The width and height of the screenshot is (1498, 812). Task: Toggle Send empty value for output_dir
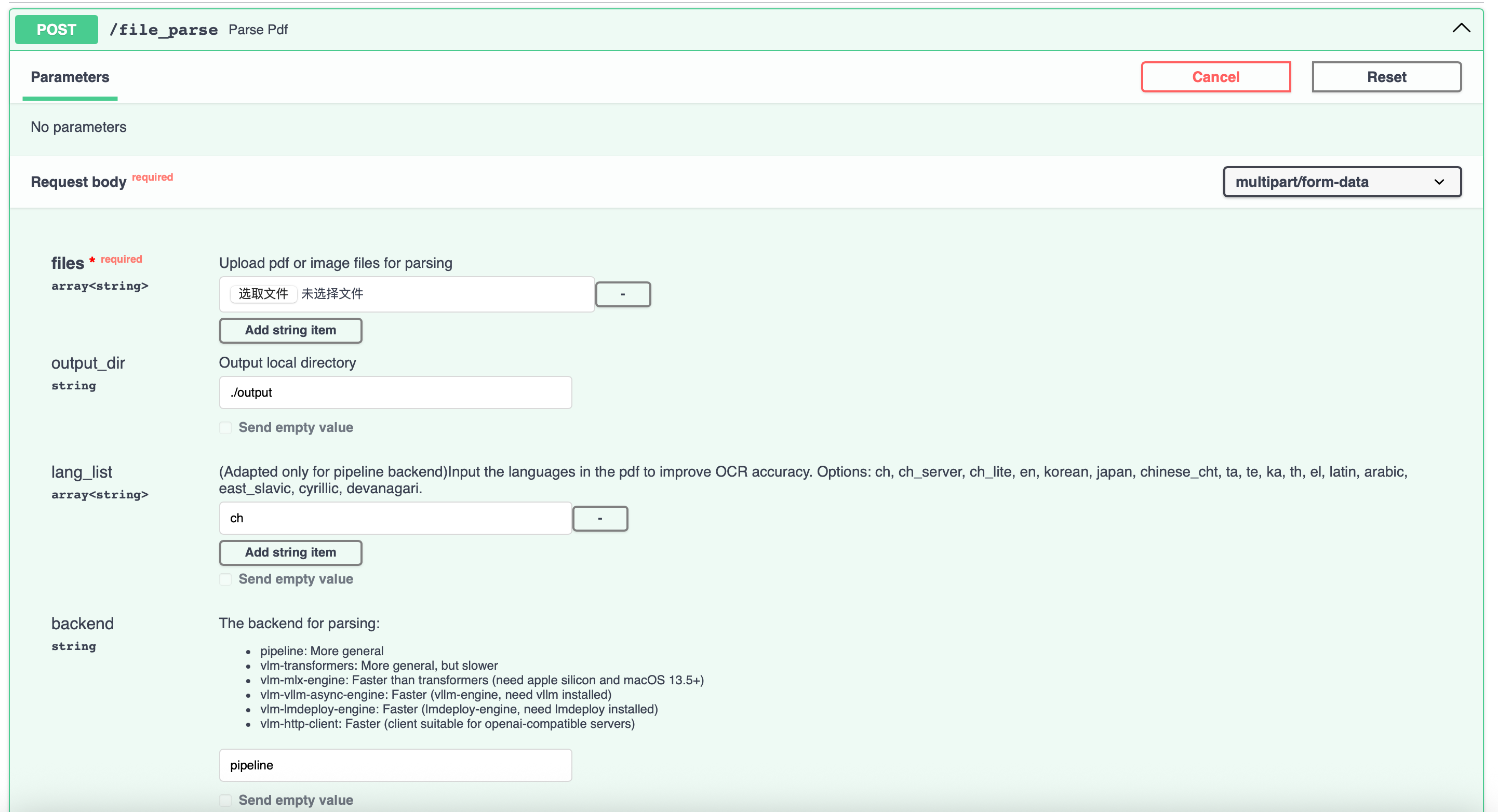click(x=225, y=428)
